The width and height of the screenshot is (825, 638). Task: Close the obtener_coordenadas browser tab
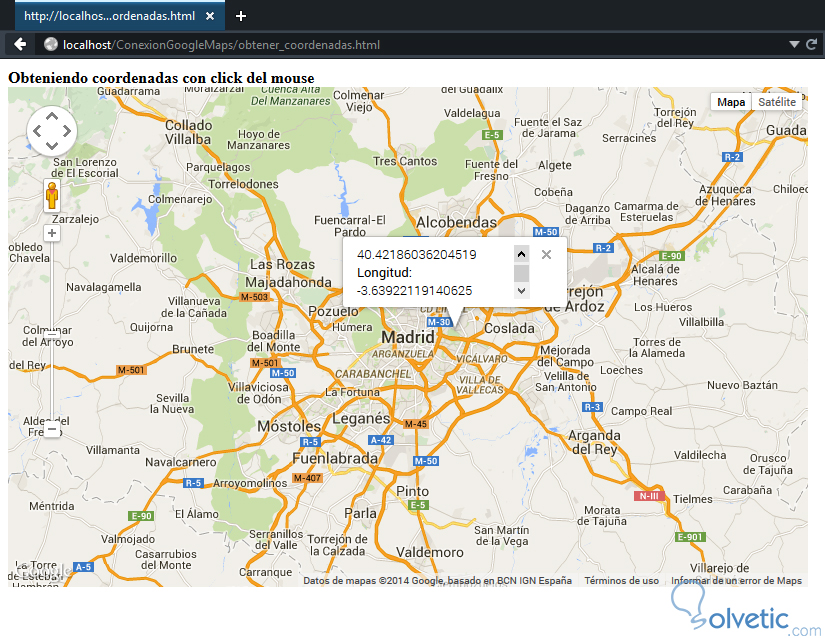[x=210, y=16]
